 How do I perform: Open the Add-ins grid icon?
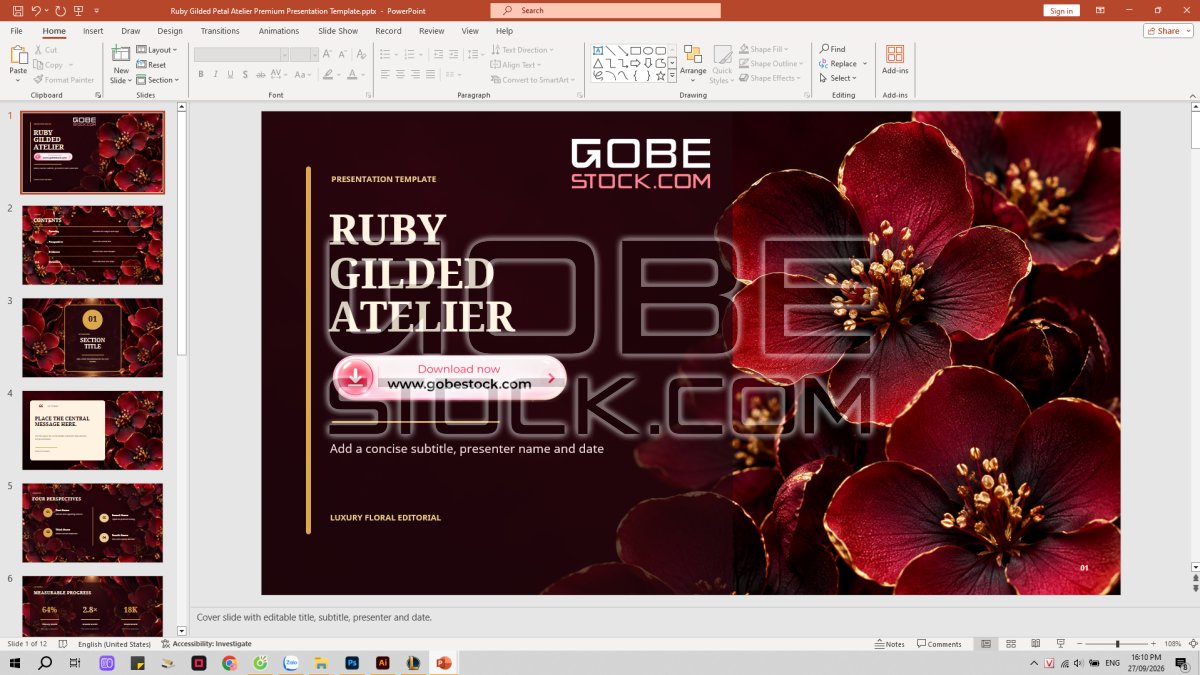(x=895, y=54)
